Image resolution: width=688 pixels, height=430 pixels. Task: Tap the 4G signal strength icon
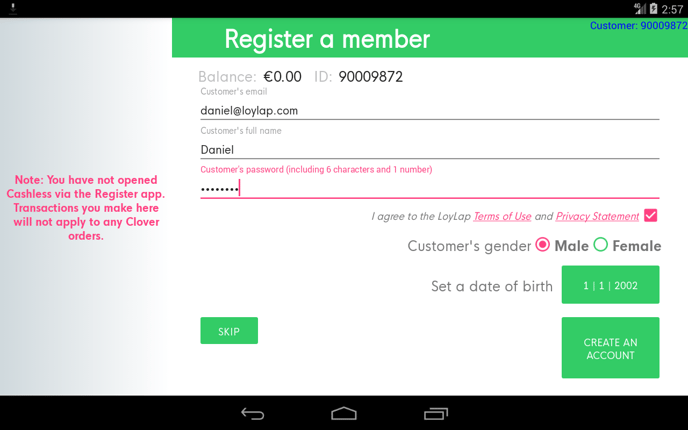point(640,8)
